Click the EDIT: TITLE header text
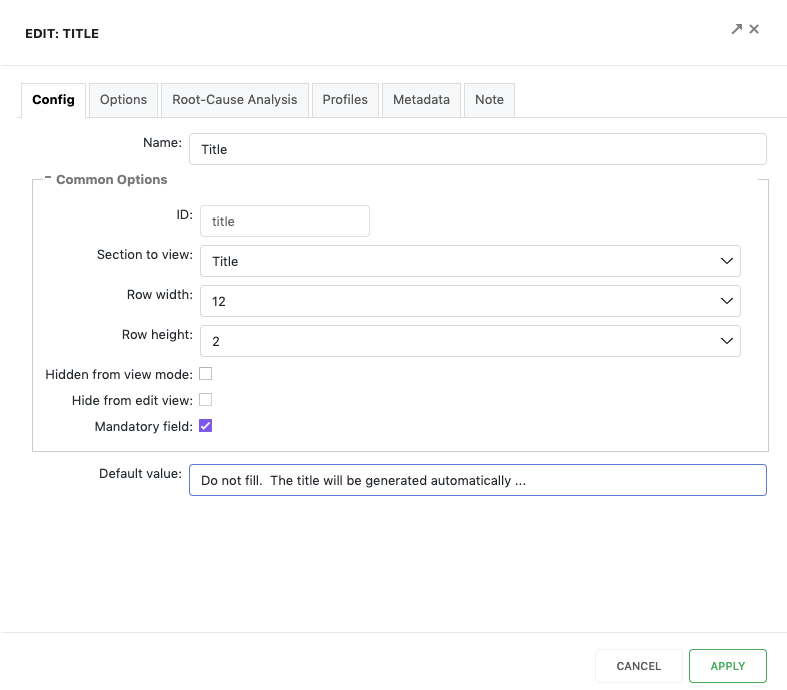This screenshot has width=787, height=690. 62,34
